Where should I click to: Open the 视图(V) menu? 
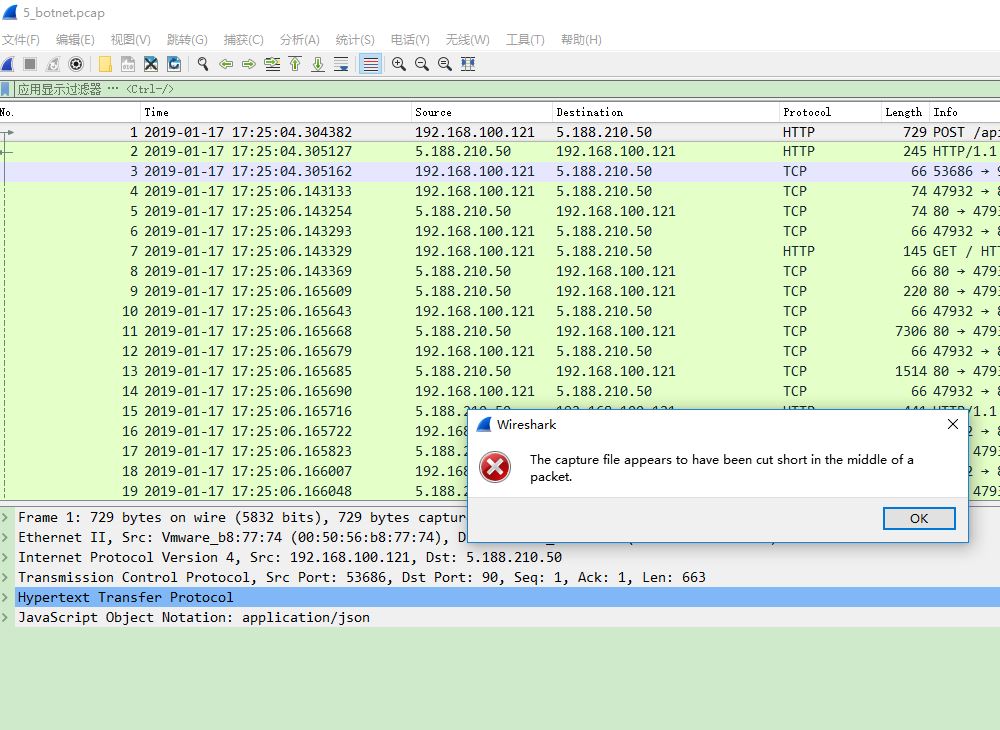[x=131, y=40]
